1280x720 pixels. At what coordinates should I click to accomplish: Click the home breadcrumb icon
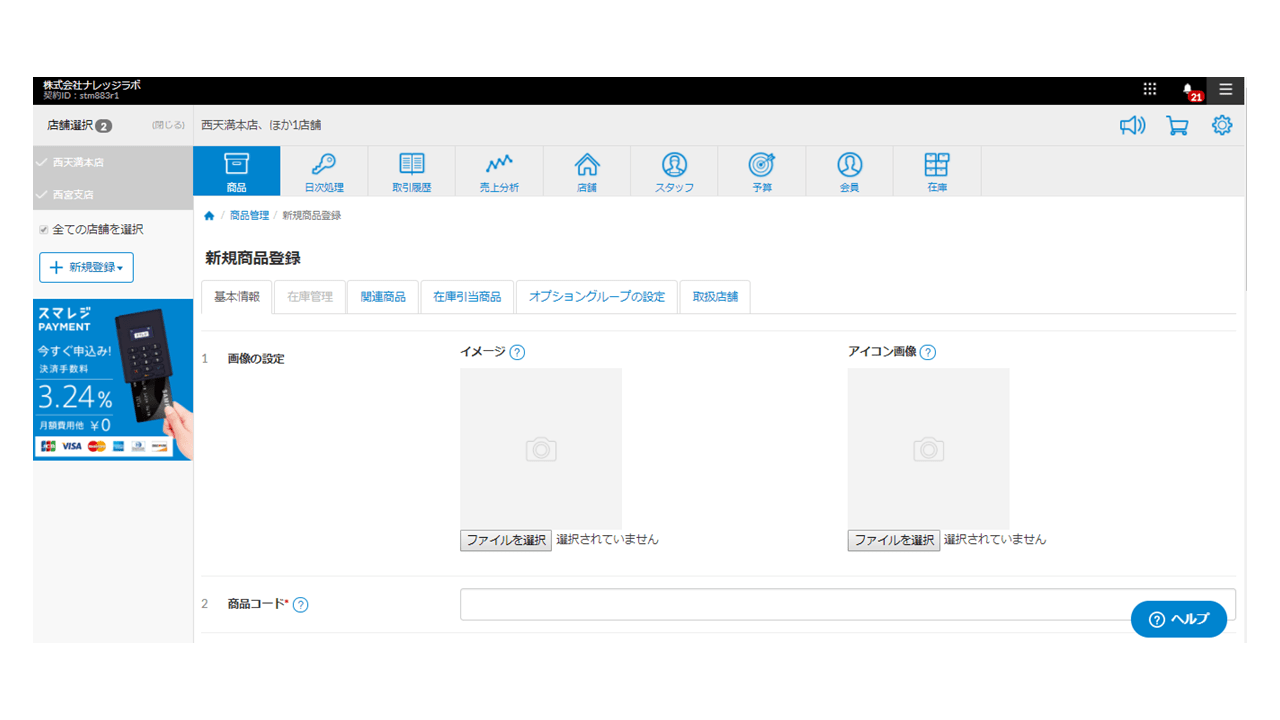pyautogui.click(x=209, y=216)
